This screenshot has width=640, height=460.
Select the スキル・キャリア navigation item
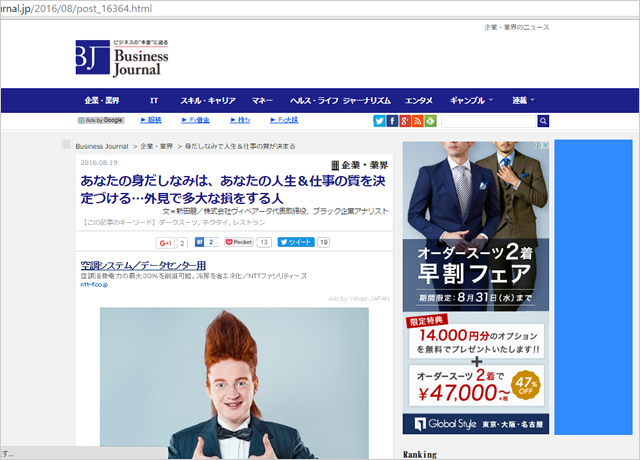207,101
